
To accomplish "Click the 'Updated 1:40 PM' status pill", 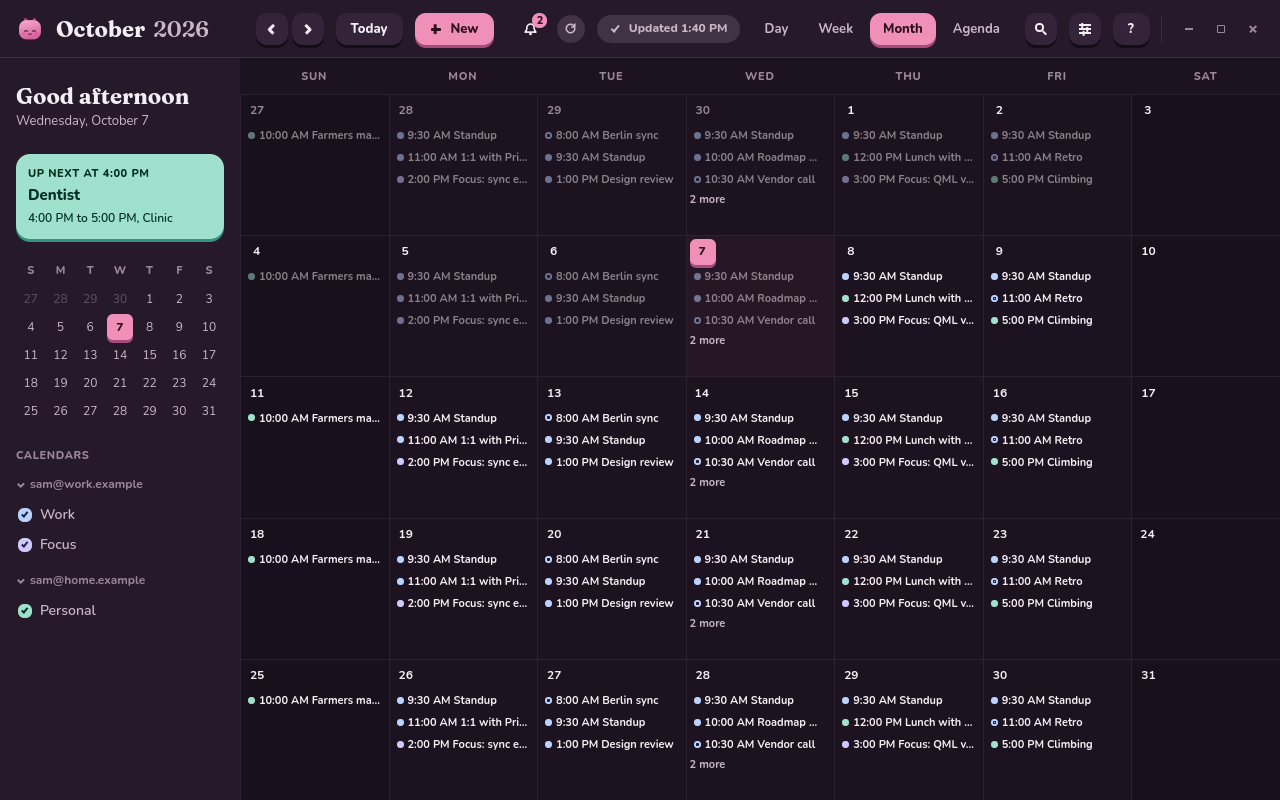I will (x=668, y=29).
